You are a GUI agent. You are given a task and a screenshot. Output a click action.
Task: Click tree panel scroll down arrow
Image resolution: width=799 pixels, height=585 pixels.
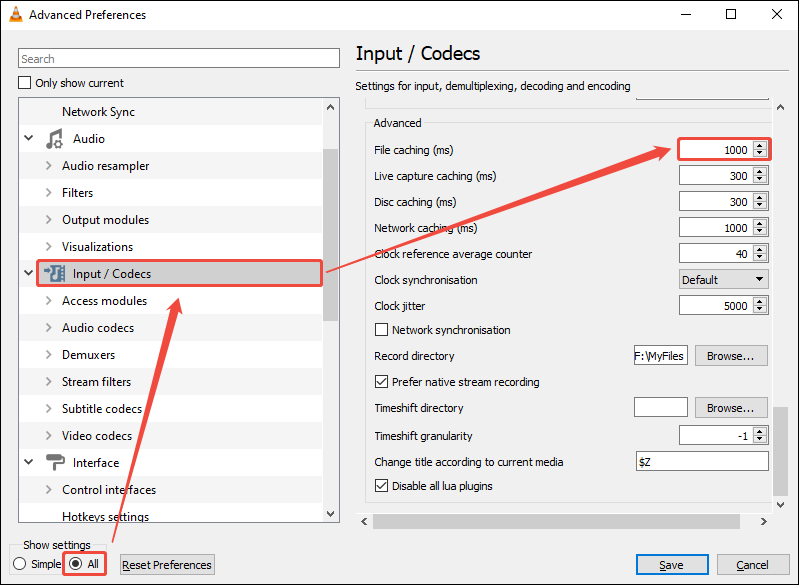click(330, 514)
